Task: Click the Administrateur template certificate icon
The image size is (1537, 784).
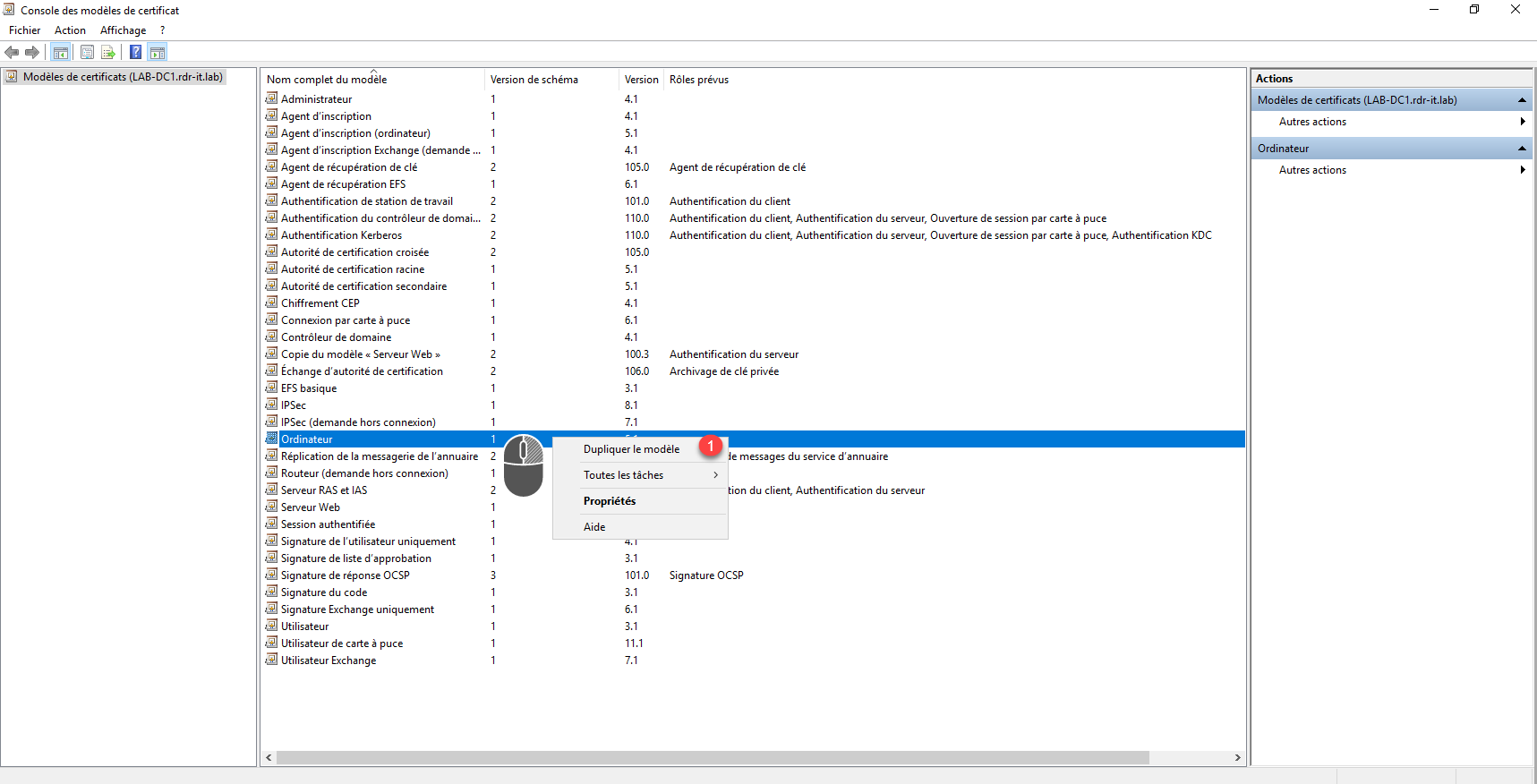Action: [x=271, y=98]
